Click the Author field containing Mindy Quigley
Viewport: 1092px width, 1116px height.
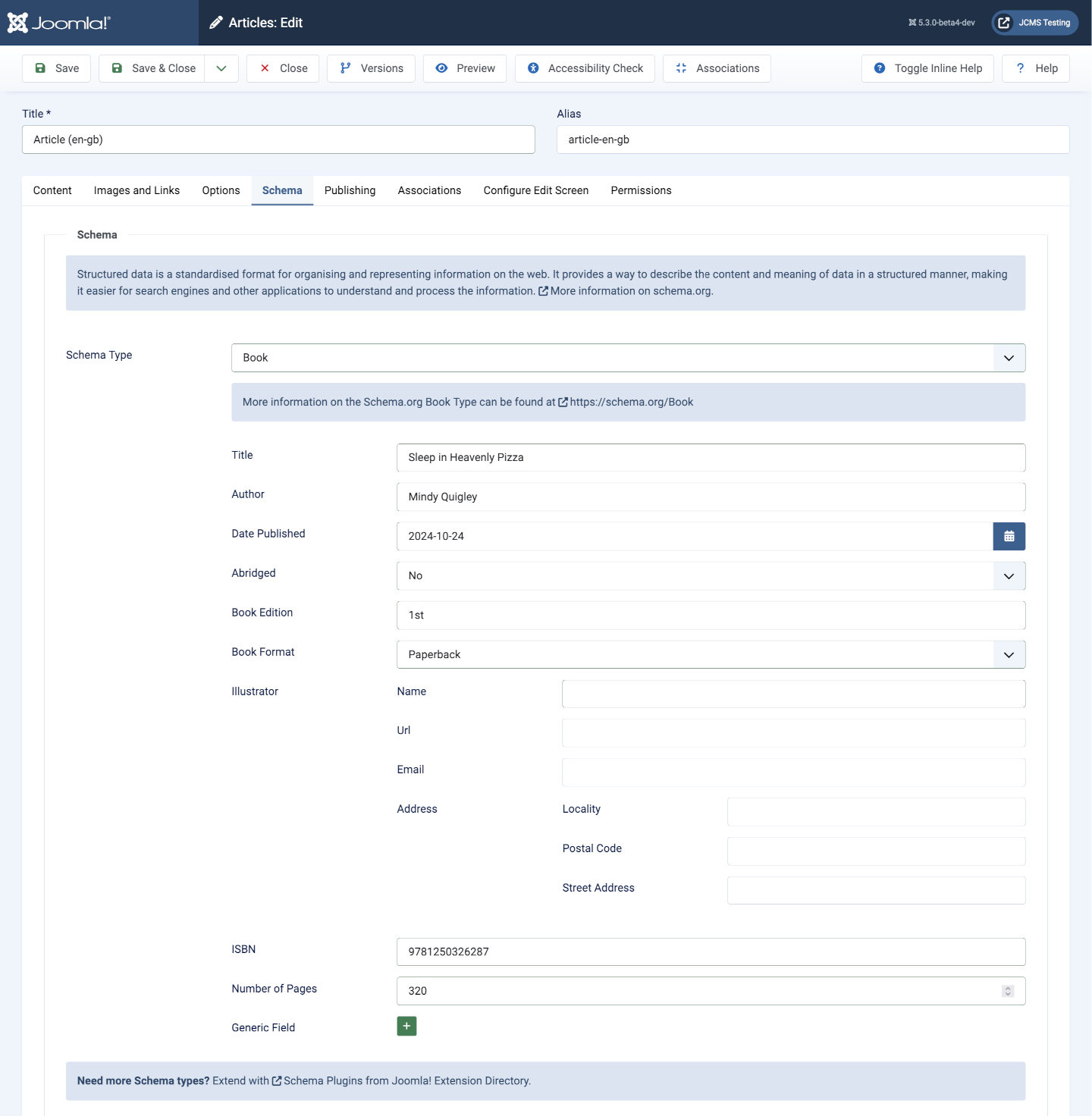tap(711, 497)
